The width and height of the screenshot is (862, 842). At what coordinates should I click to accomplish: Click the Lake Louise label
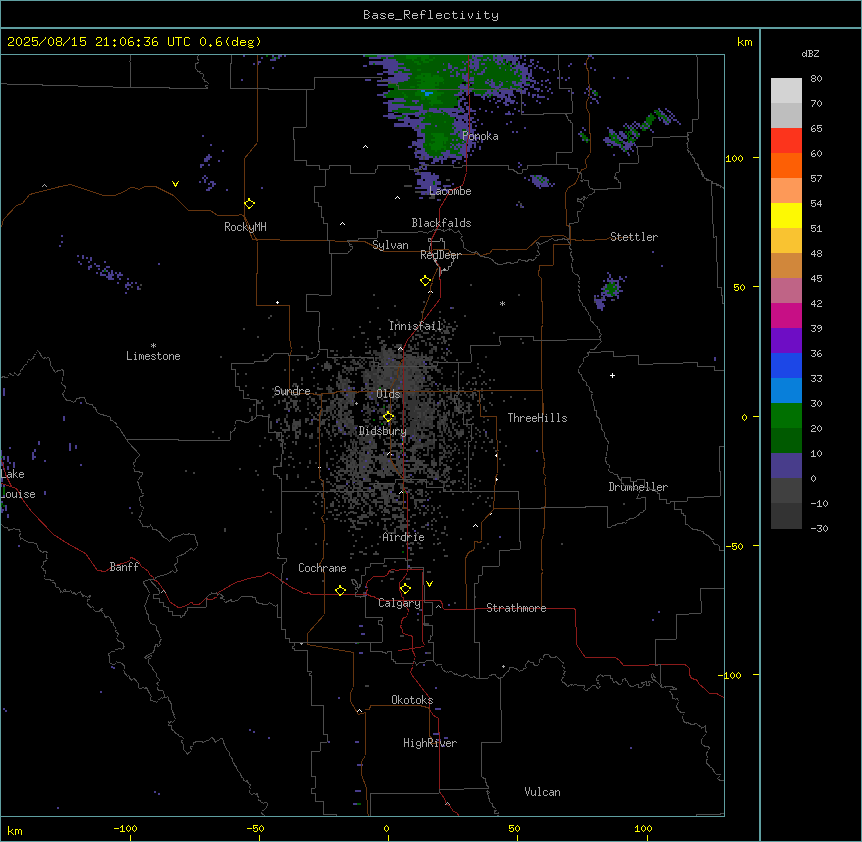point(18,484)
